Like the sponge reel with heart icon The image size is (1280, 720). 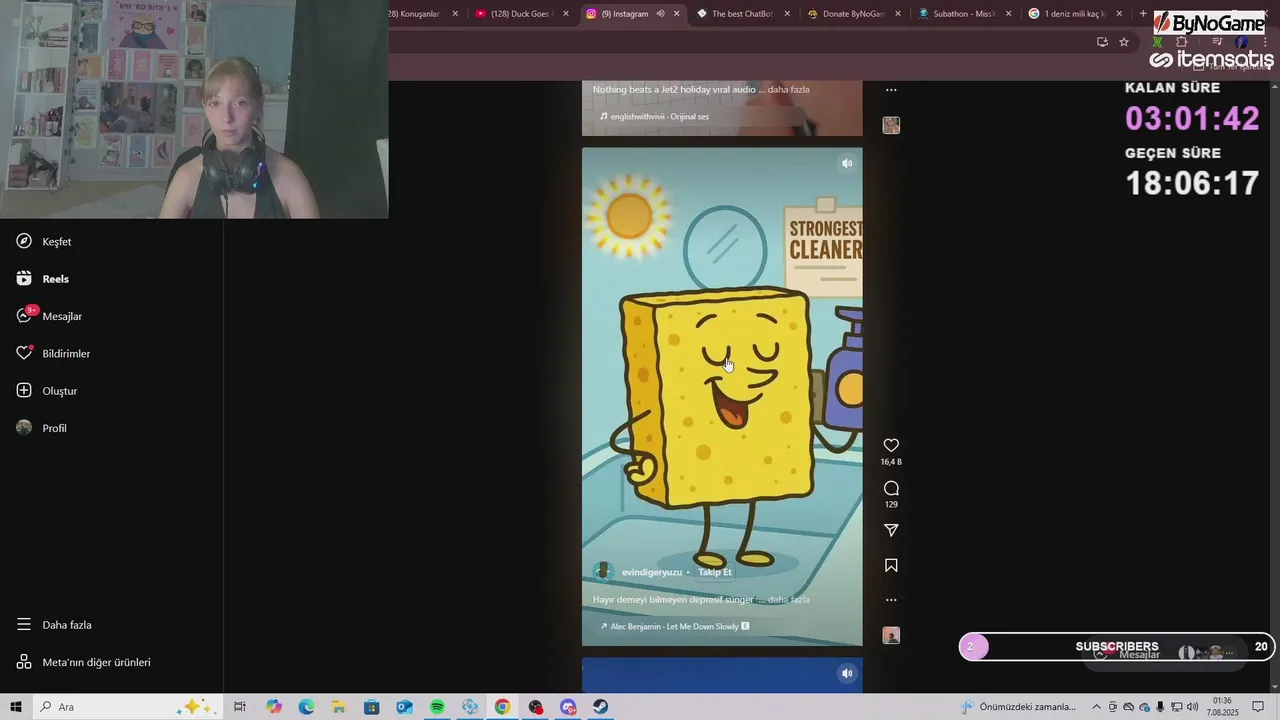891,445
